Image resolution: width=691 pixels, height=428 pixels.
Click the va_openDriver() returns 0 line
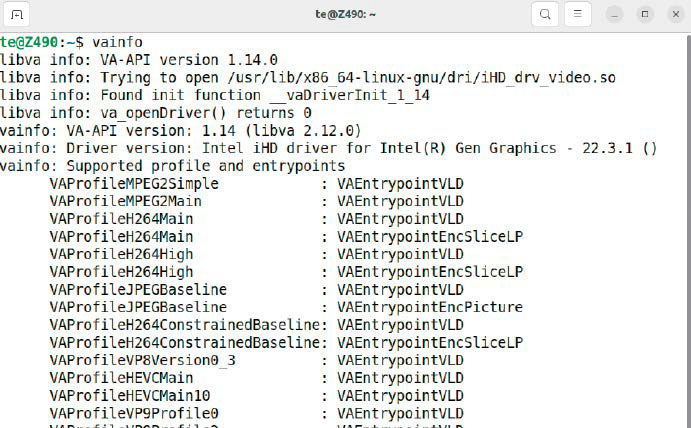click(156, 113)
